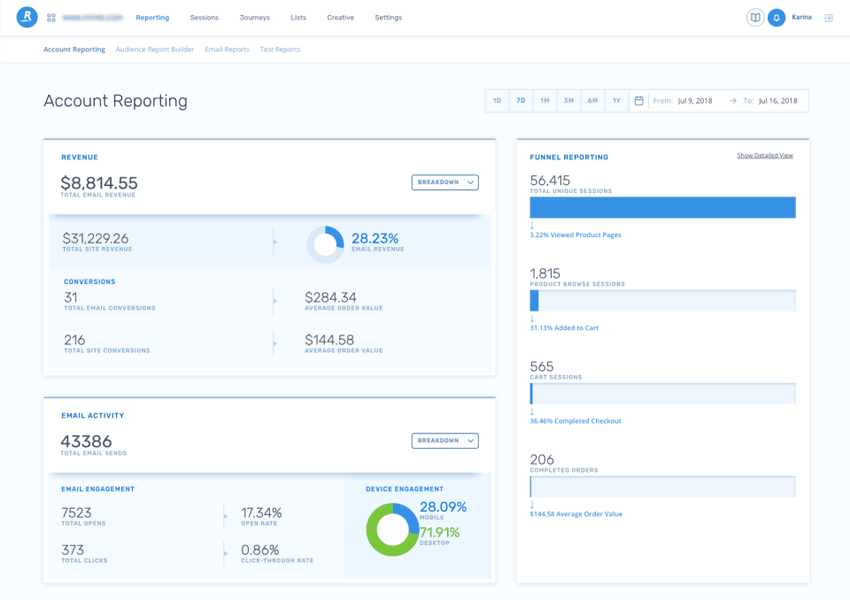Select the 6M time range

[593, 101]
